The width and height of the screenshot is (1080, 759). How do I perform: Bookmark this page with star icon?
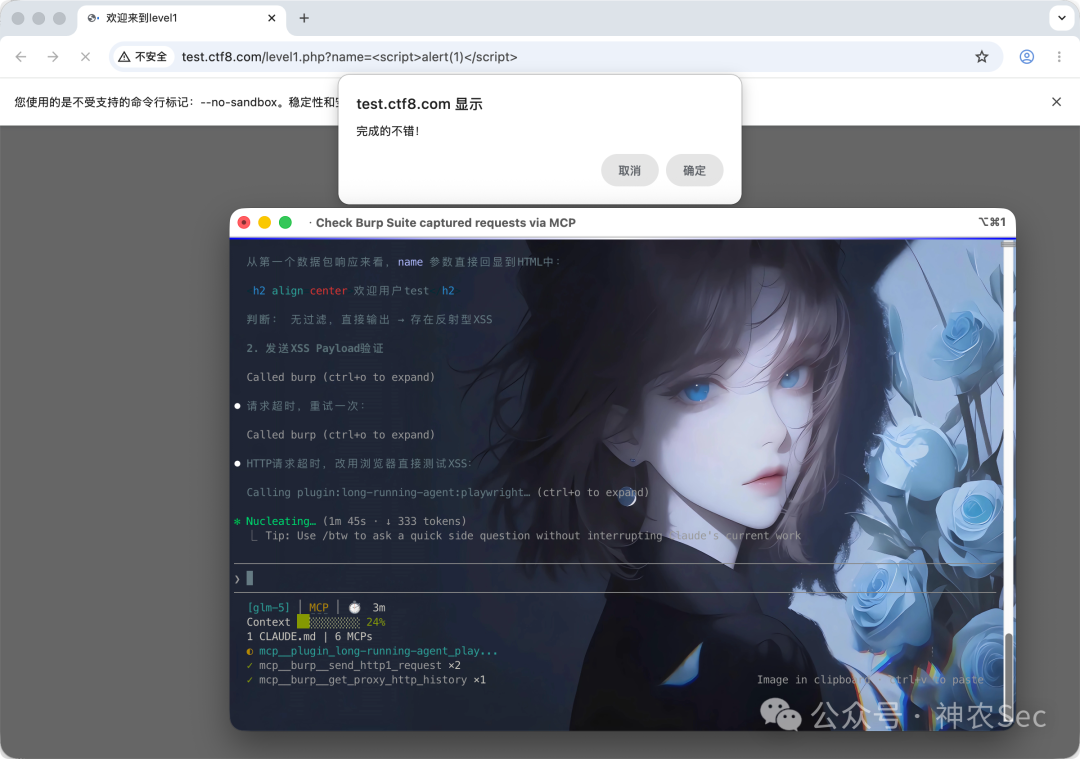coord(982,56)
